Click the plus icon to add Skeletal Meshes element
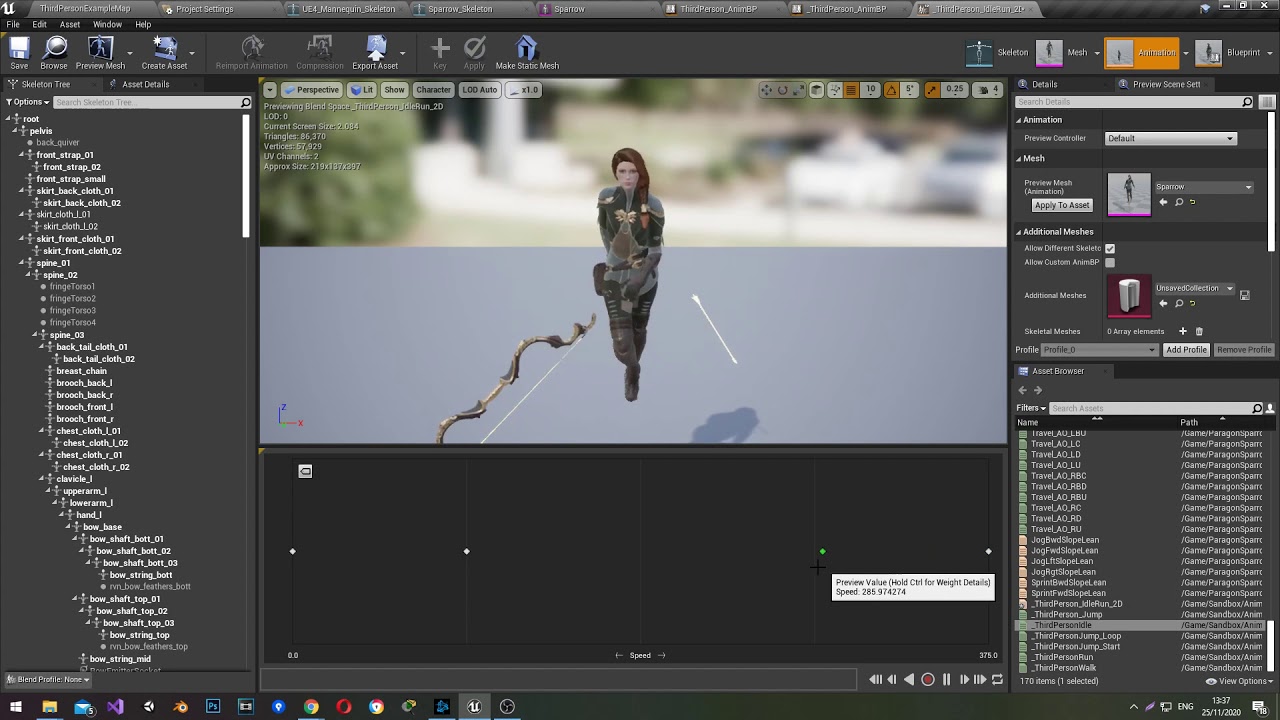The height and width of the screenshot is (720, 1280). (x=1182, y=331)
